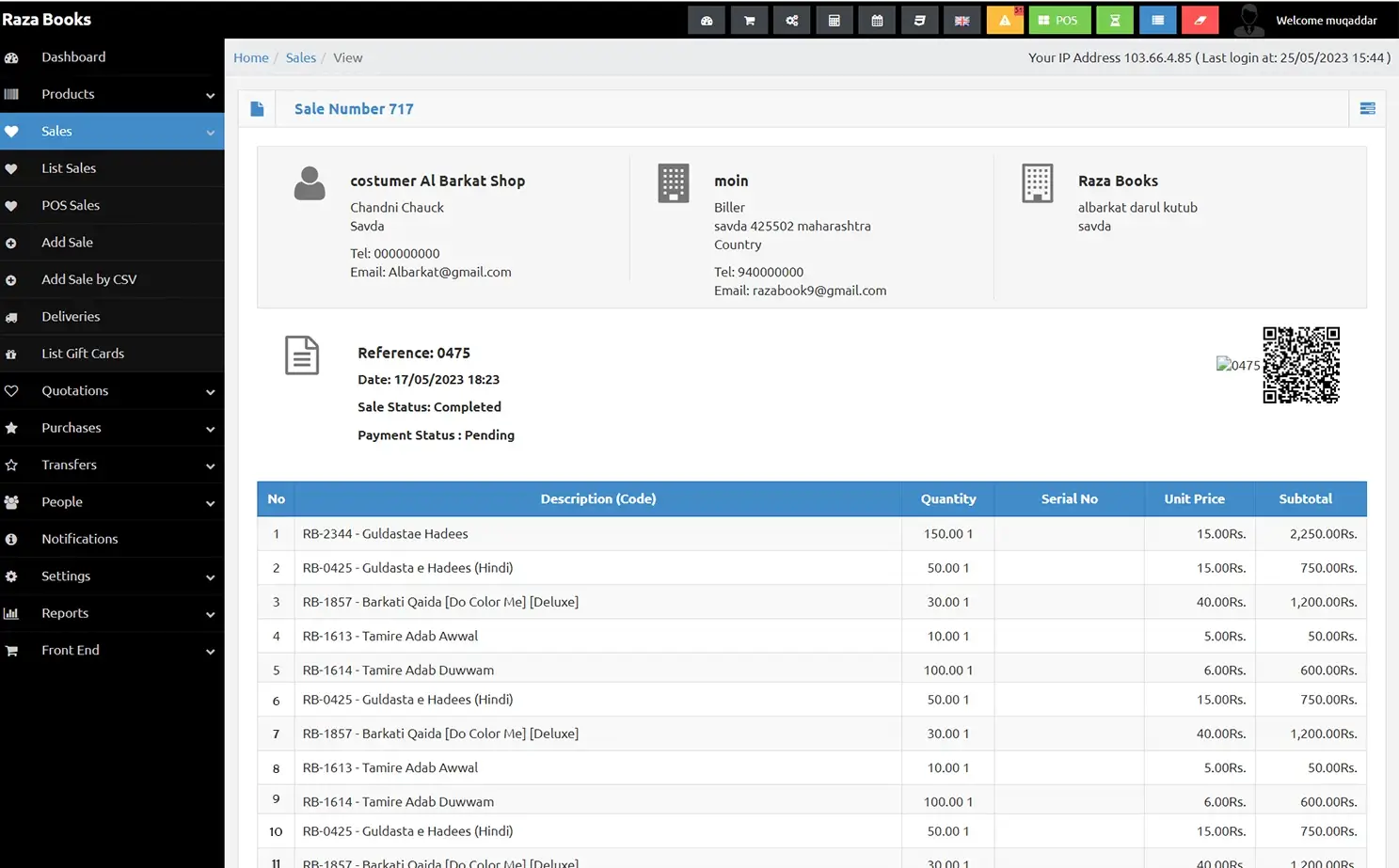Click the red eraser icon
Screen dimensions: 1399x868
click(1200, 20)
